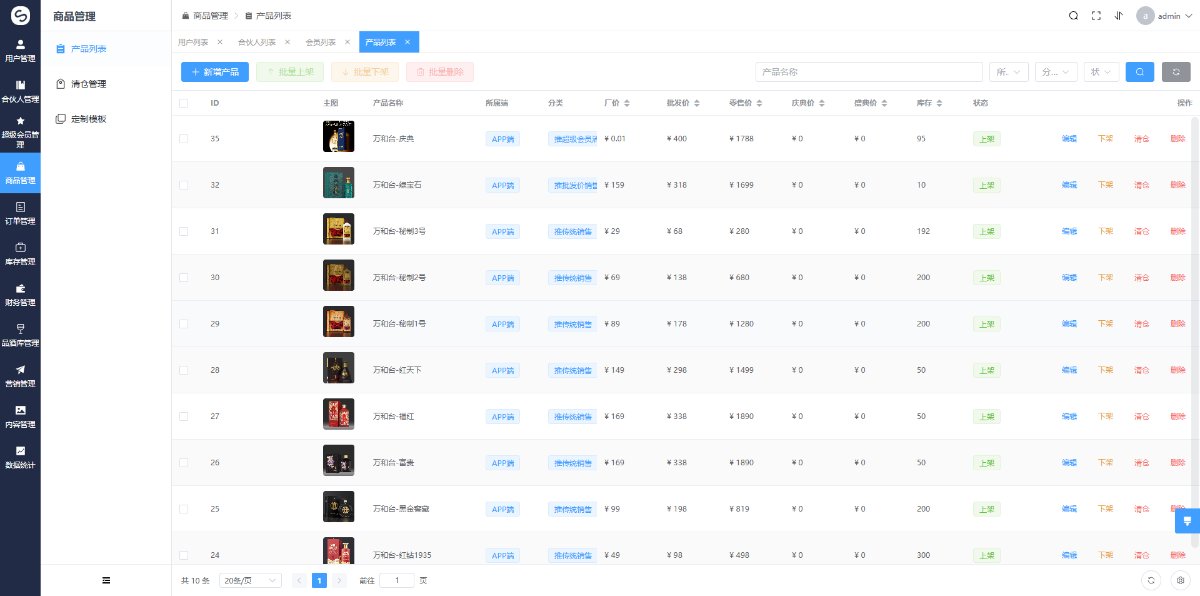1200x596 pixels.
Task: Close the 合伙人列表 tab
Action: [287, 42]
